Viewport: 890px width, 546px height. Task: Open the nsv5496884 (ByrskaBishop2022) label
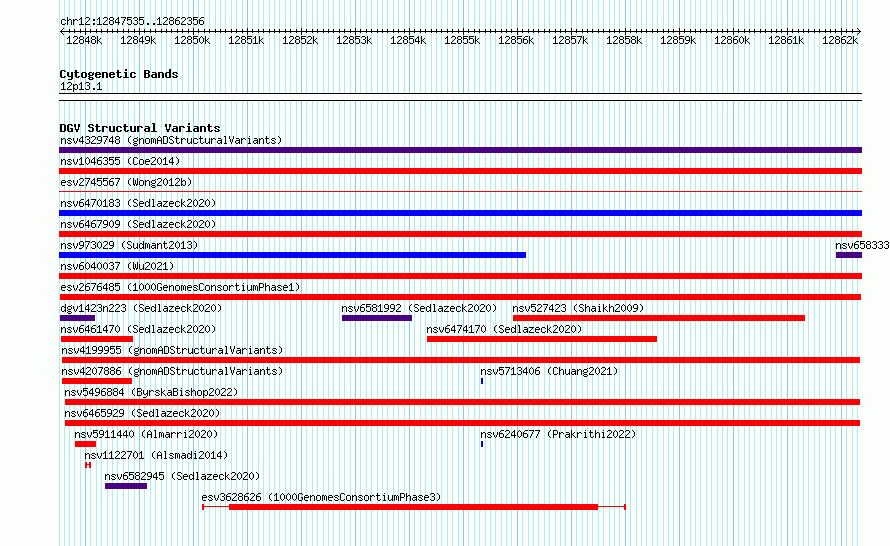tap(151, 392)
